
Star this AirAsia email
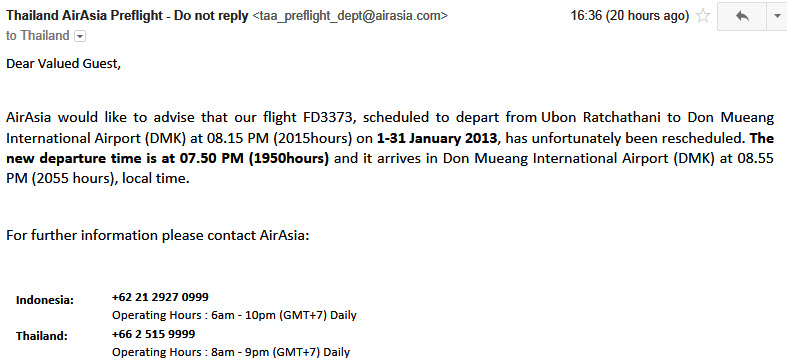pos(703,16)
